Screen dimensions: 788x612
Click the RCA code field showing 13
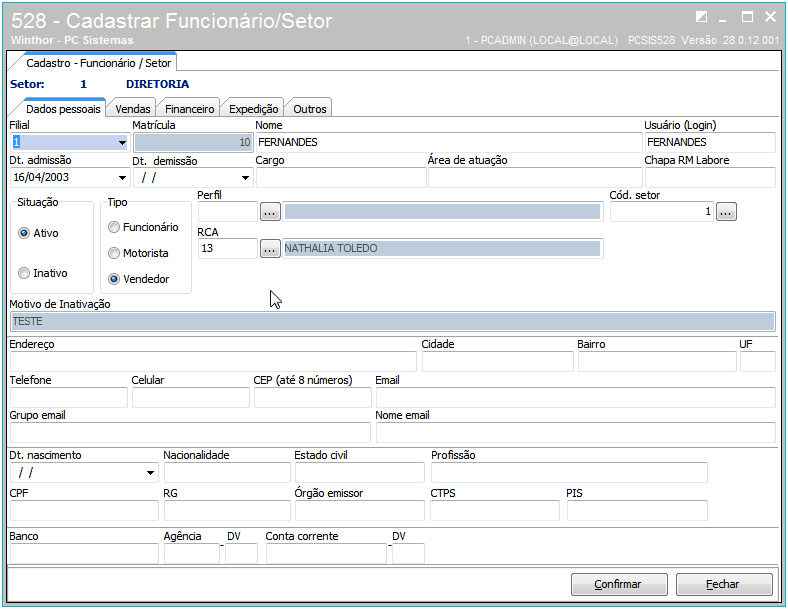pos(228,249)
